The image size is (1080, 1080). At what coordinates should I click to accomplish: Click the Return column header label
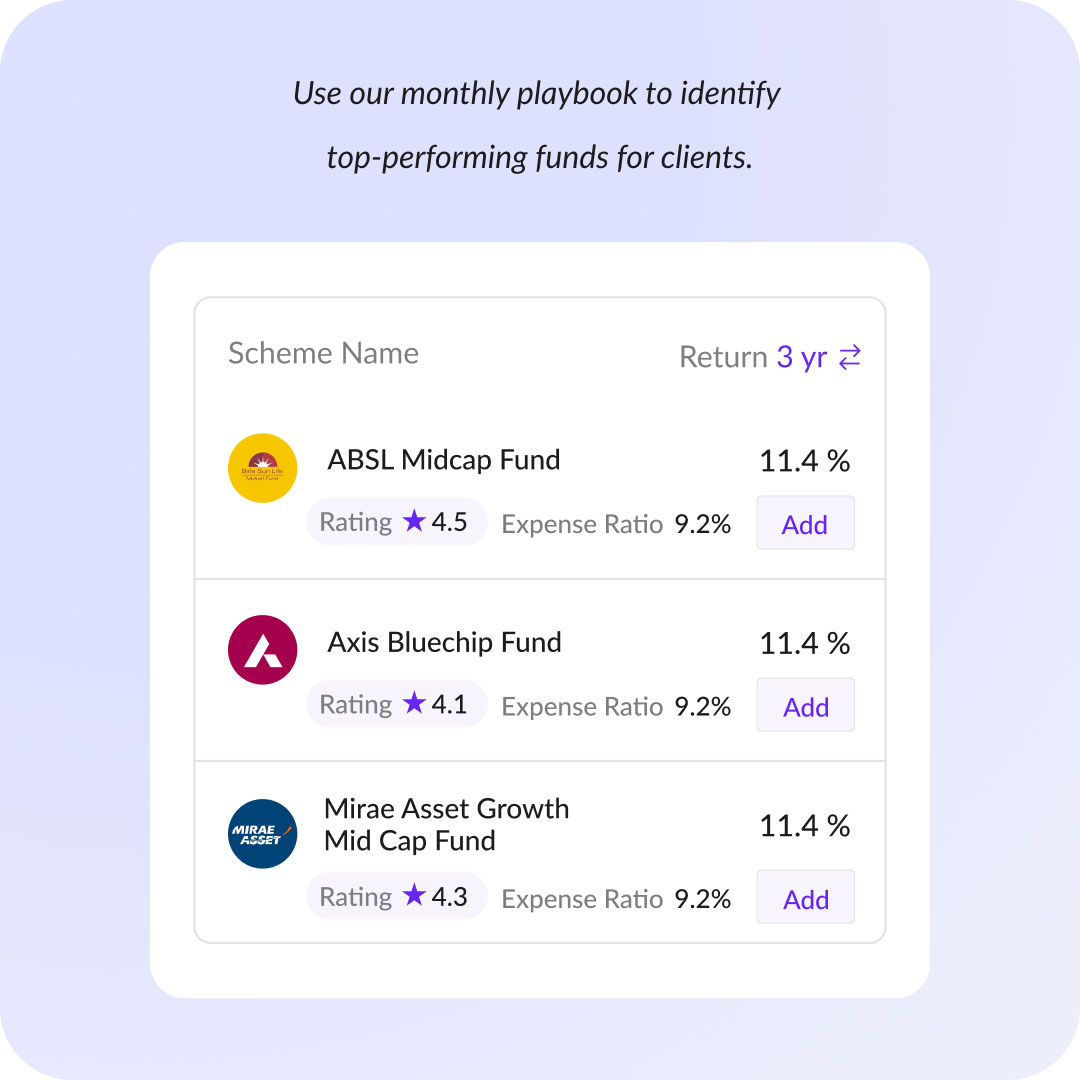click(723, 357)
